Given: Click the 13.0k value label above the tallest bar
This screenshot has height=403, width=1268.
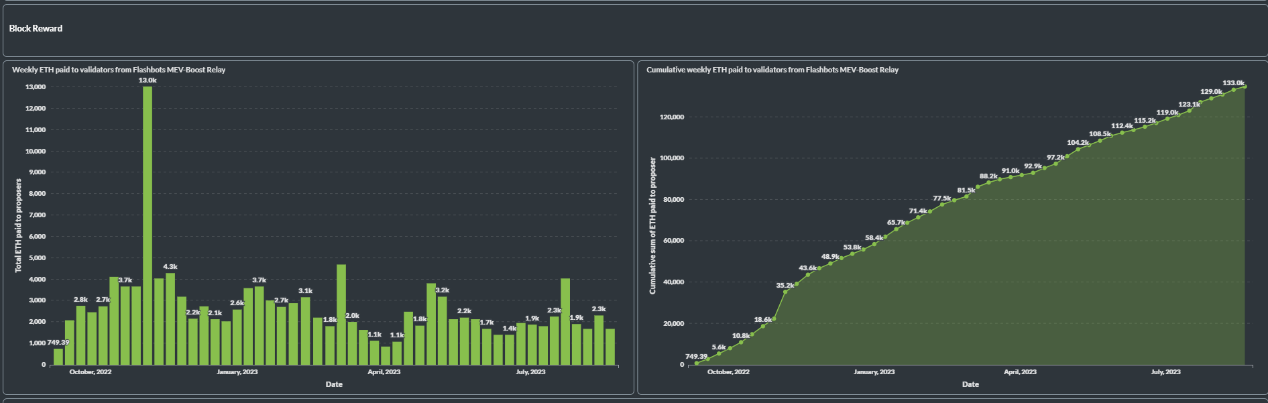Looking at the screenshot, I should pos(148,80).
